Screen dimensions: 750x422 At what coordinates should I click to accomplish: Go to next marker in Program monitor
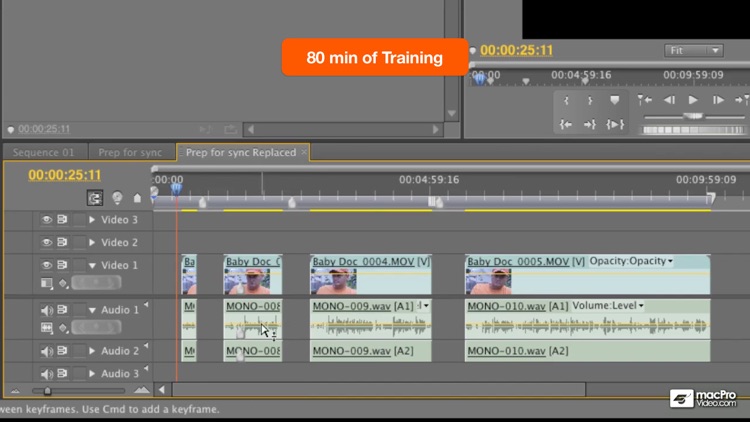[x=742, y=100]
